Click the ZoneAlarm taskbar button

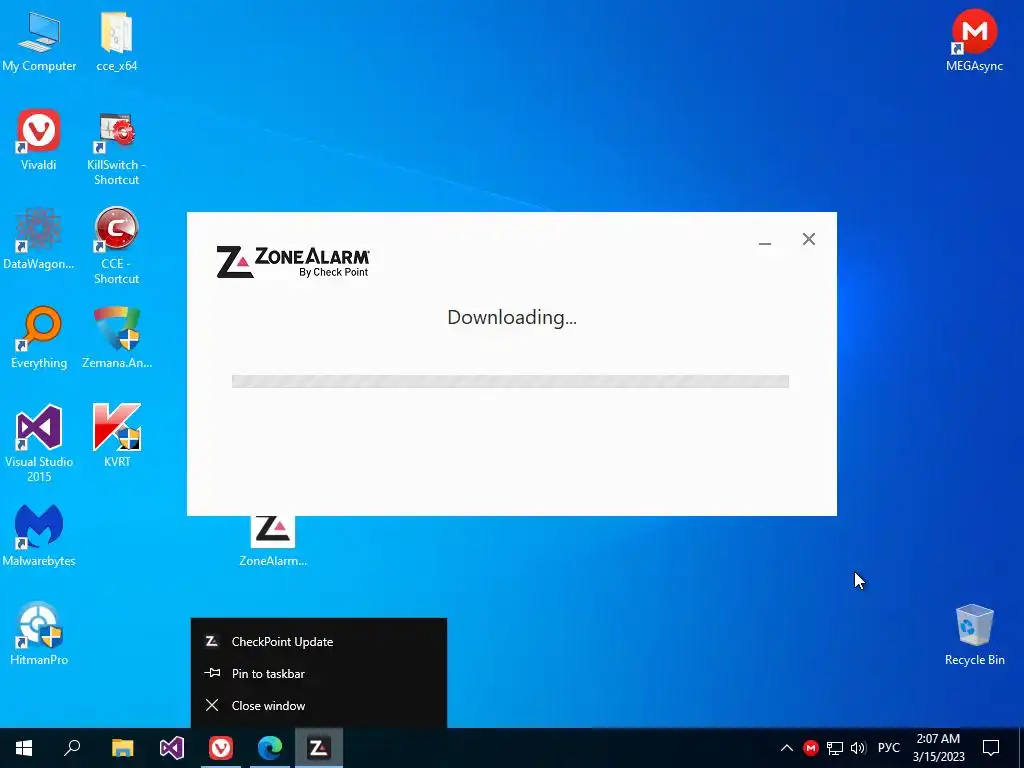tap(319, 748)
